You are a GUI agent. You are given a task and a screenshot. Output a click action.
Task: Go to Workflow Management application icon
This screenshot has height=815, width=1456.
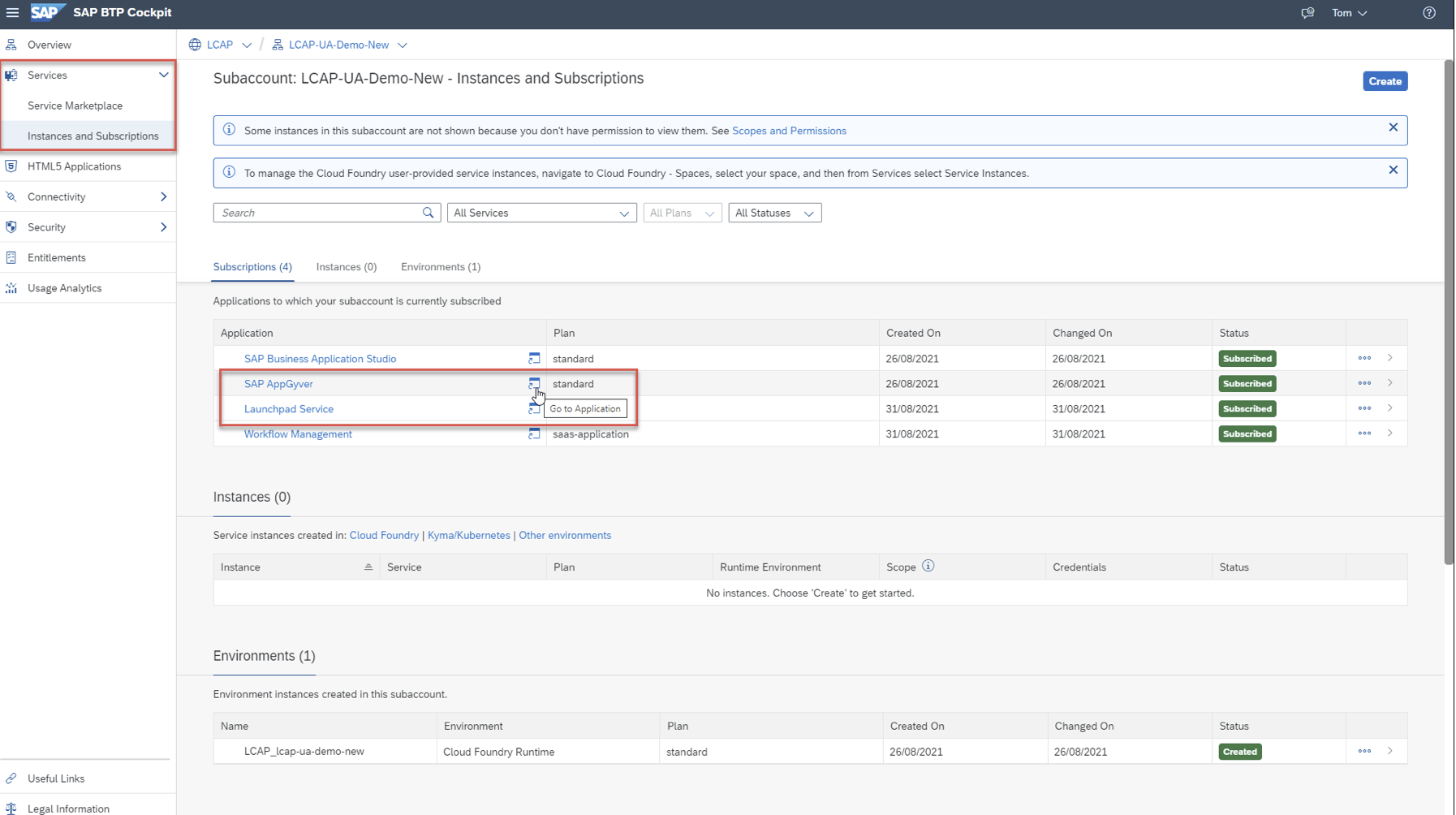tap(534, 433)
